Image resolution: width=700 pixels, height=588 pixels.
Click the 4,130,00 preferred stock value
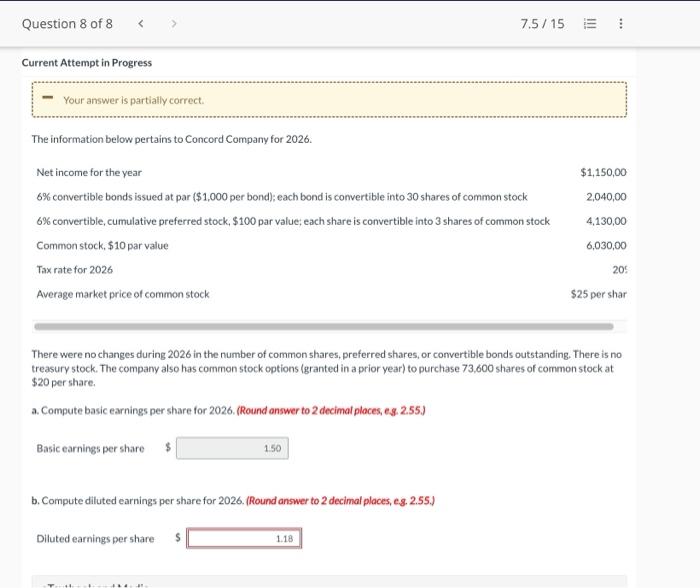pos(606,221)
